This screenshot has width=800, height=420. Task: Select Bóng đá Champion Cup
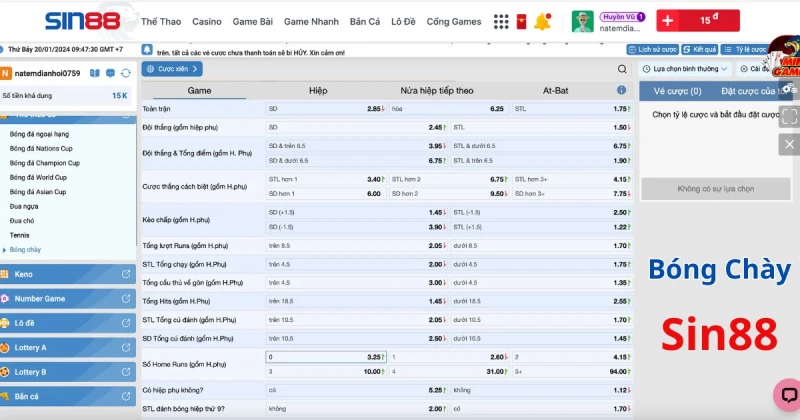click(x=44, y=163)
